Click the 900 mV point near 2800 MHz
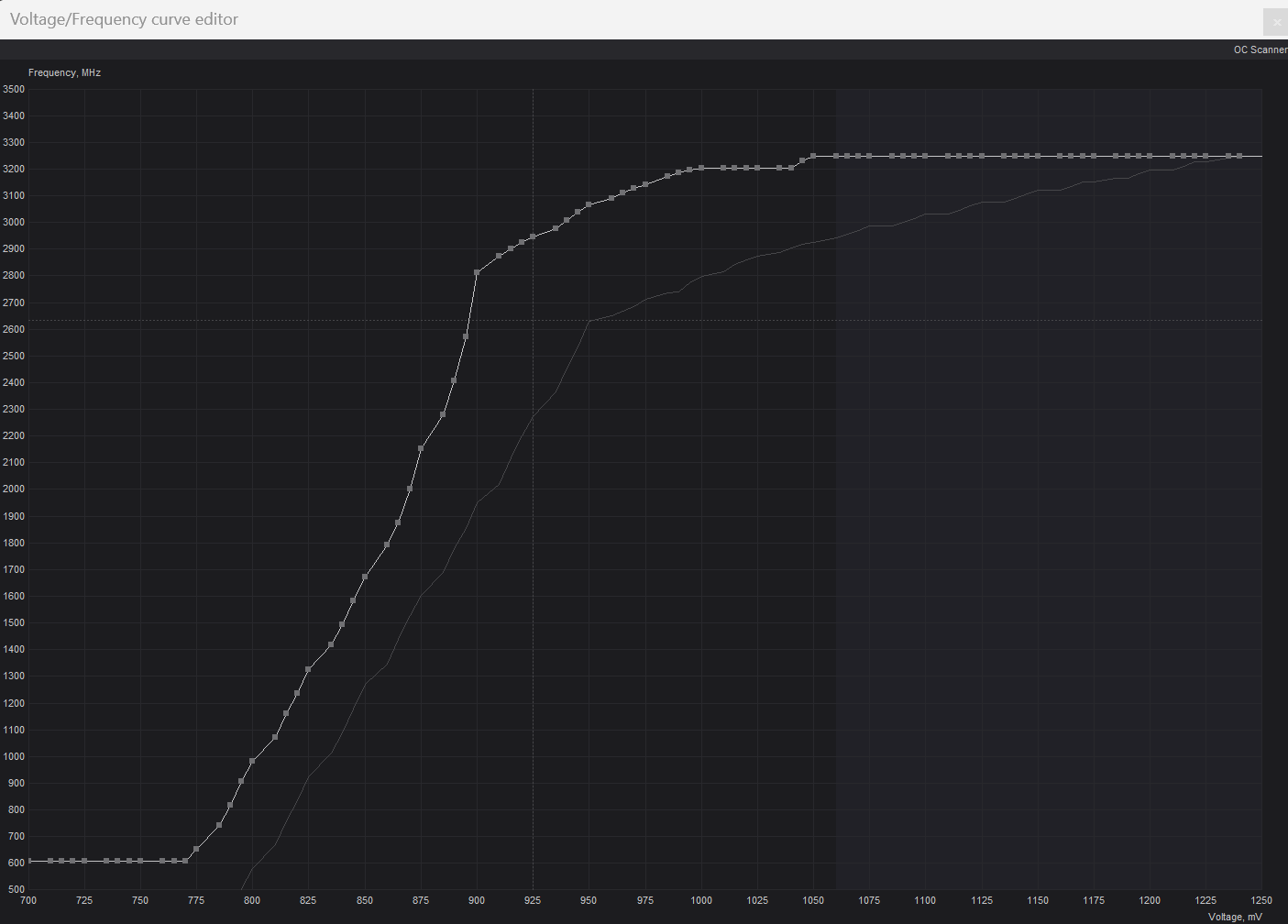 [477, 272]
